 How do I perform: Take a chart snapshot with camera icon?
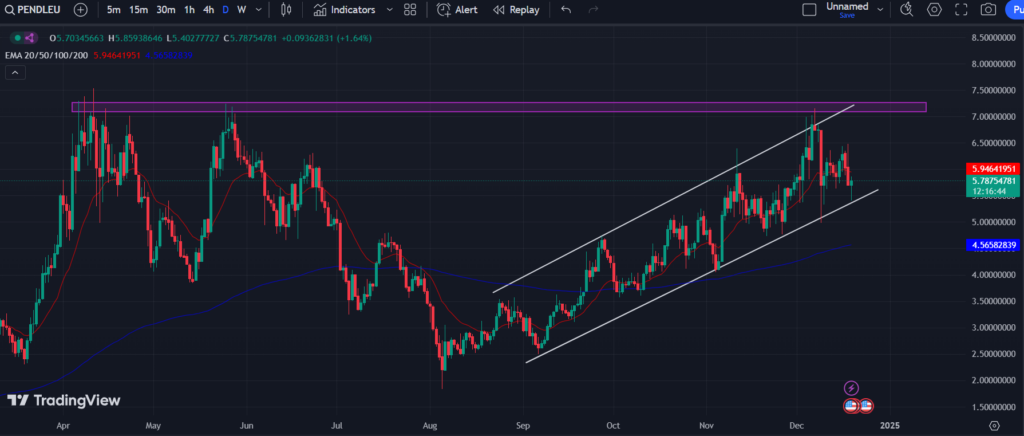989,10
